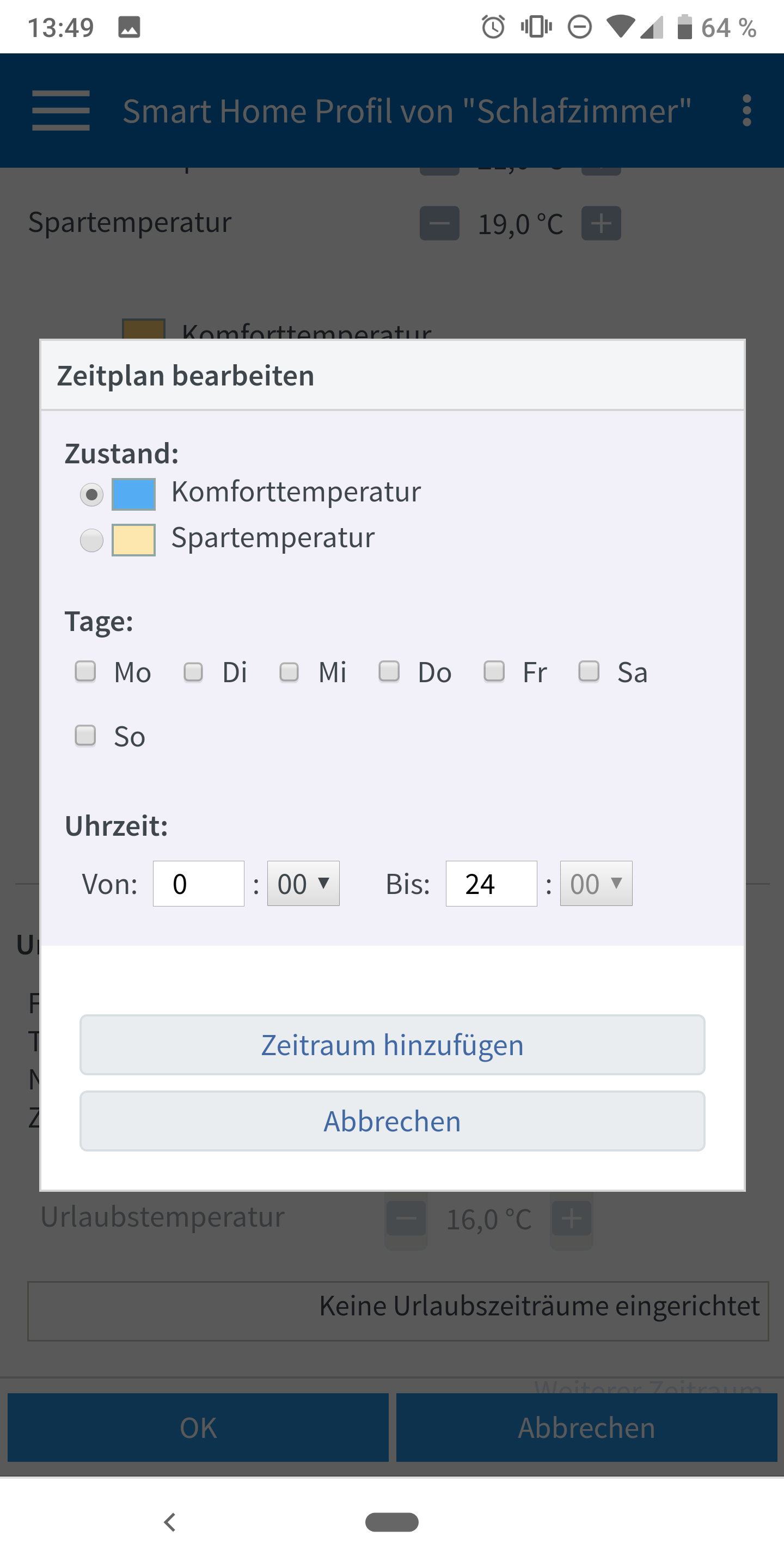
Task: Check the Mo weekday checkbox
Action: point(86,671)
